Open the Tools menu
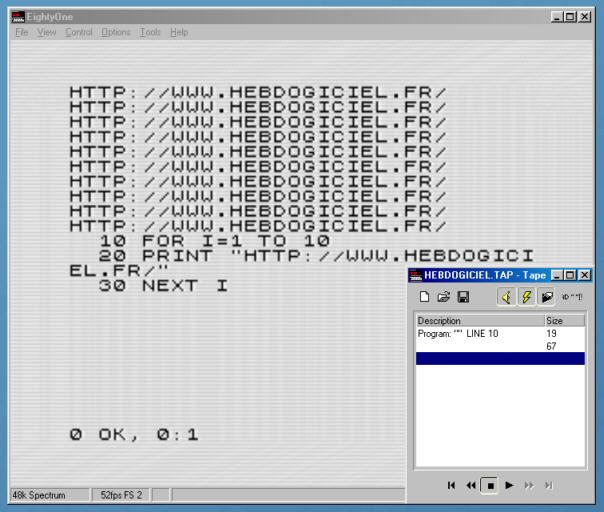The height and width of the screenshot is (512, 604). coord(150,32)
